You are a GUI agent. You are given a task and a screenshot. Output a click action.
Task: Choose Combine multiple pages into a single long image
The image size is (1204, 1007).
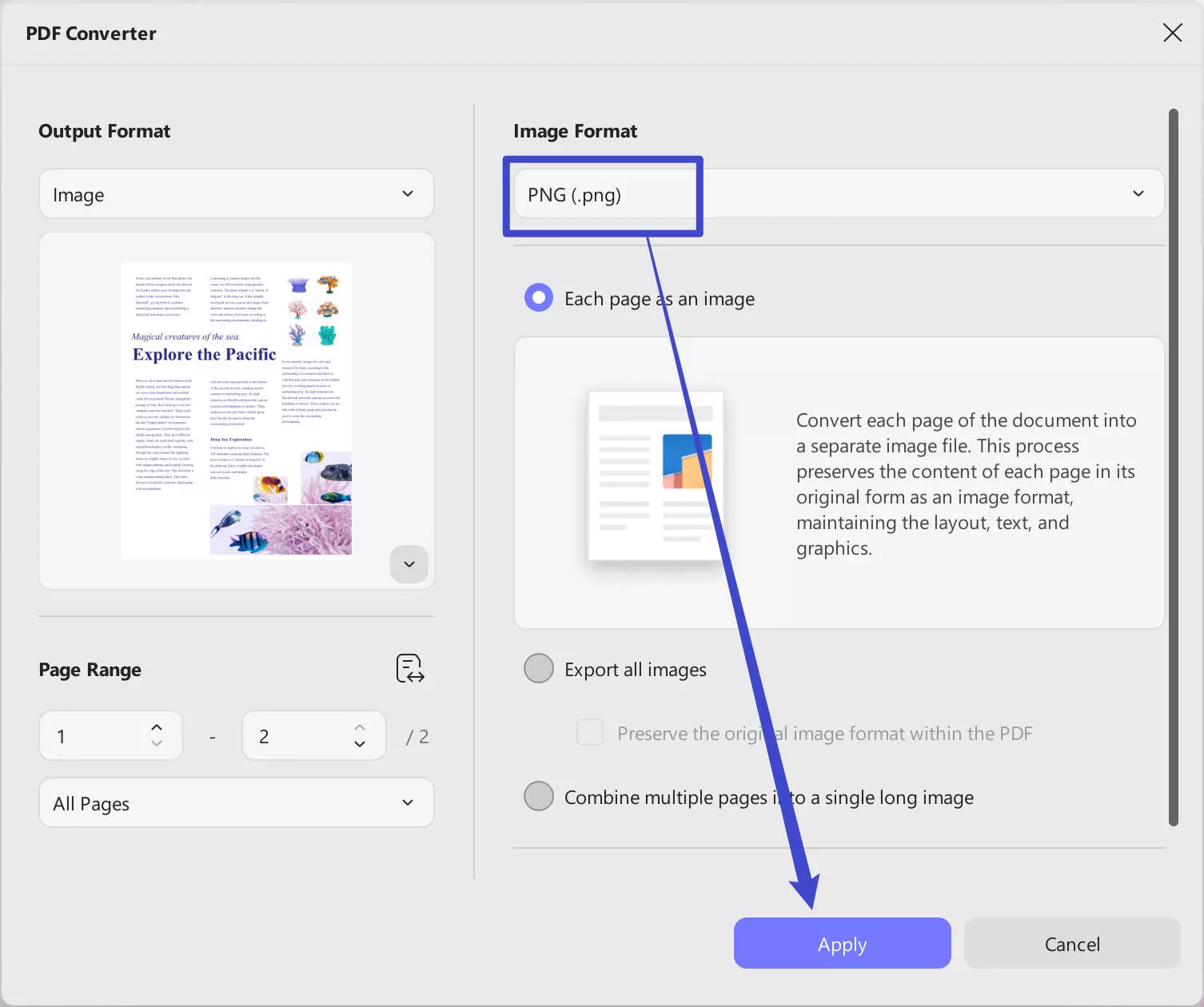pos(538,796)
